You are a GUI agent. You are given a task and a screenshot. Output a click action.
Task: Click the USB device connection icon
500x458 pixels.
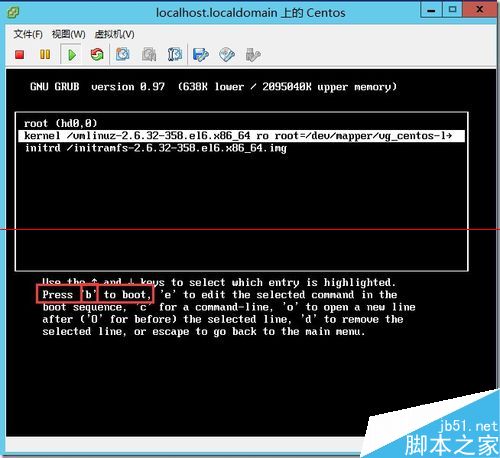253,55
